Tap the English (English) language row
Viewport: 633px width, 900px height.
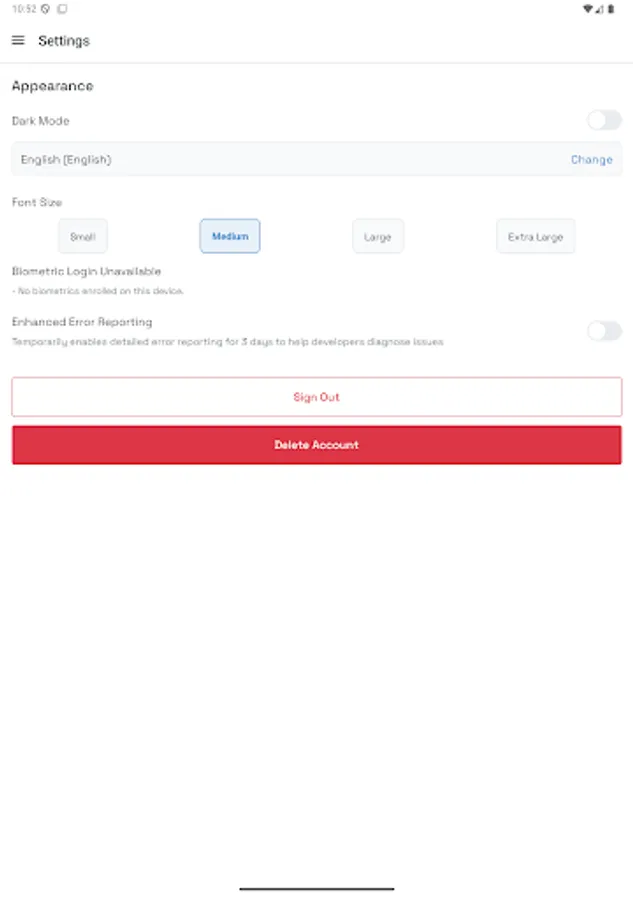pos(316,159)
